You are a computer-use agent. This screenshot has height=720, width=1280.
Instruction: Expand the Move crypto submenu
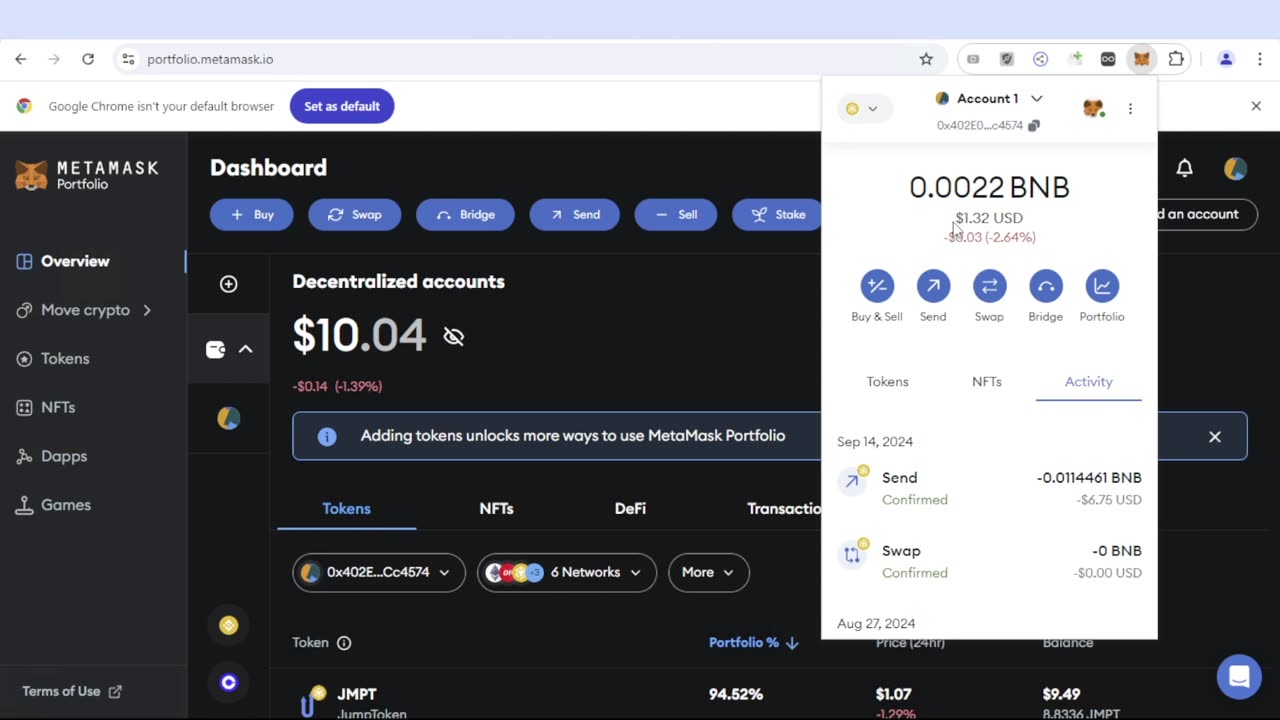coord(85,310)
